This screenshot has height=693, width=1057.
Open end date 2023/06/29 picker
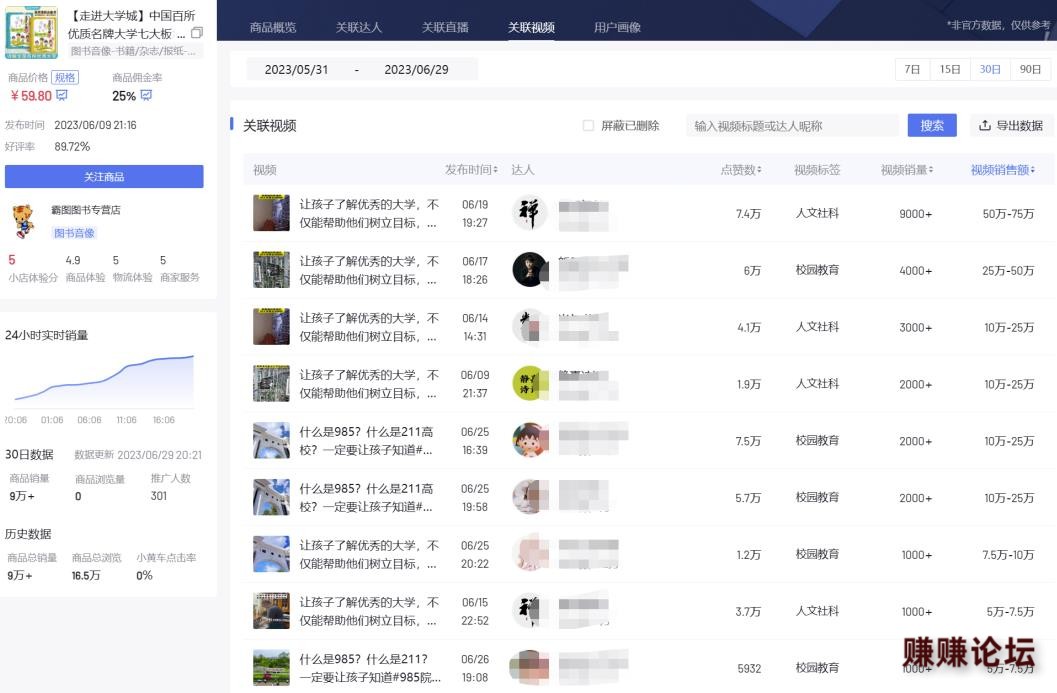tap(416, 69)
